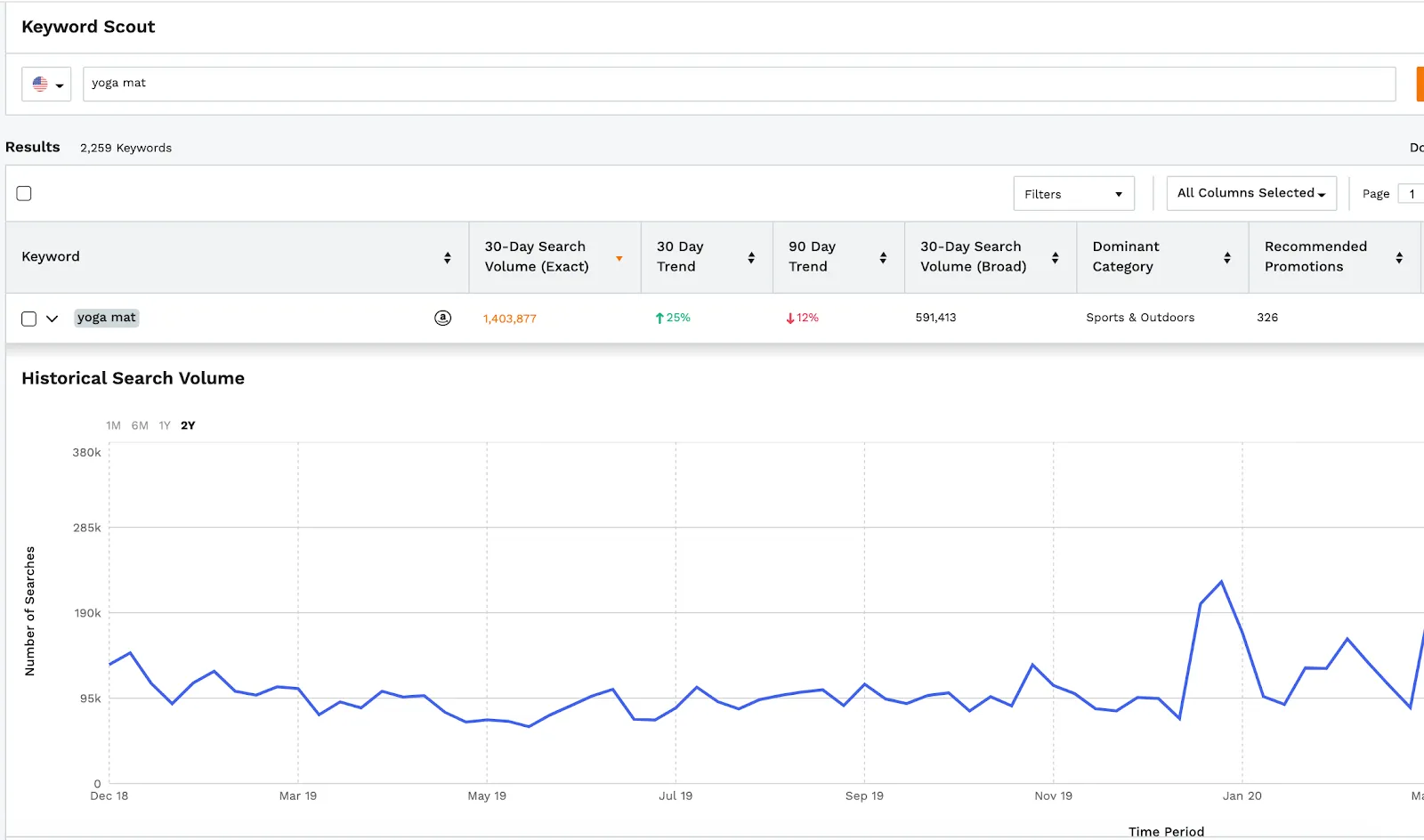1424x840 pixels.
Task: Select the 1M chart range
Action: 113,425
